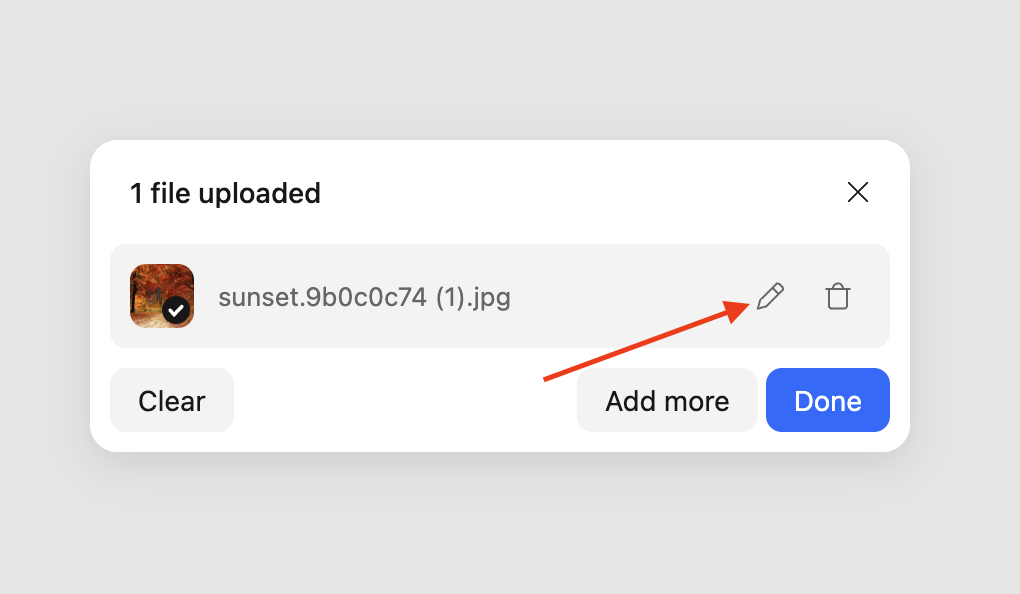Select the sunset.9b0c0c74 (1).jpg filename
This screenshot has height=594, width=1020.
364,297
